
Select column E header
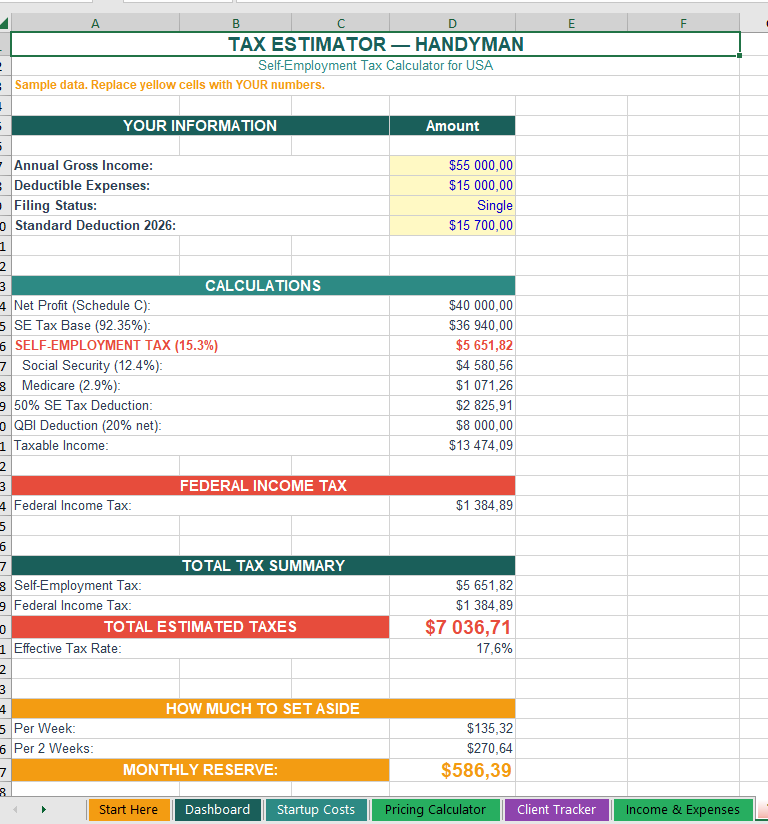[x=571, y=24]
